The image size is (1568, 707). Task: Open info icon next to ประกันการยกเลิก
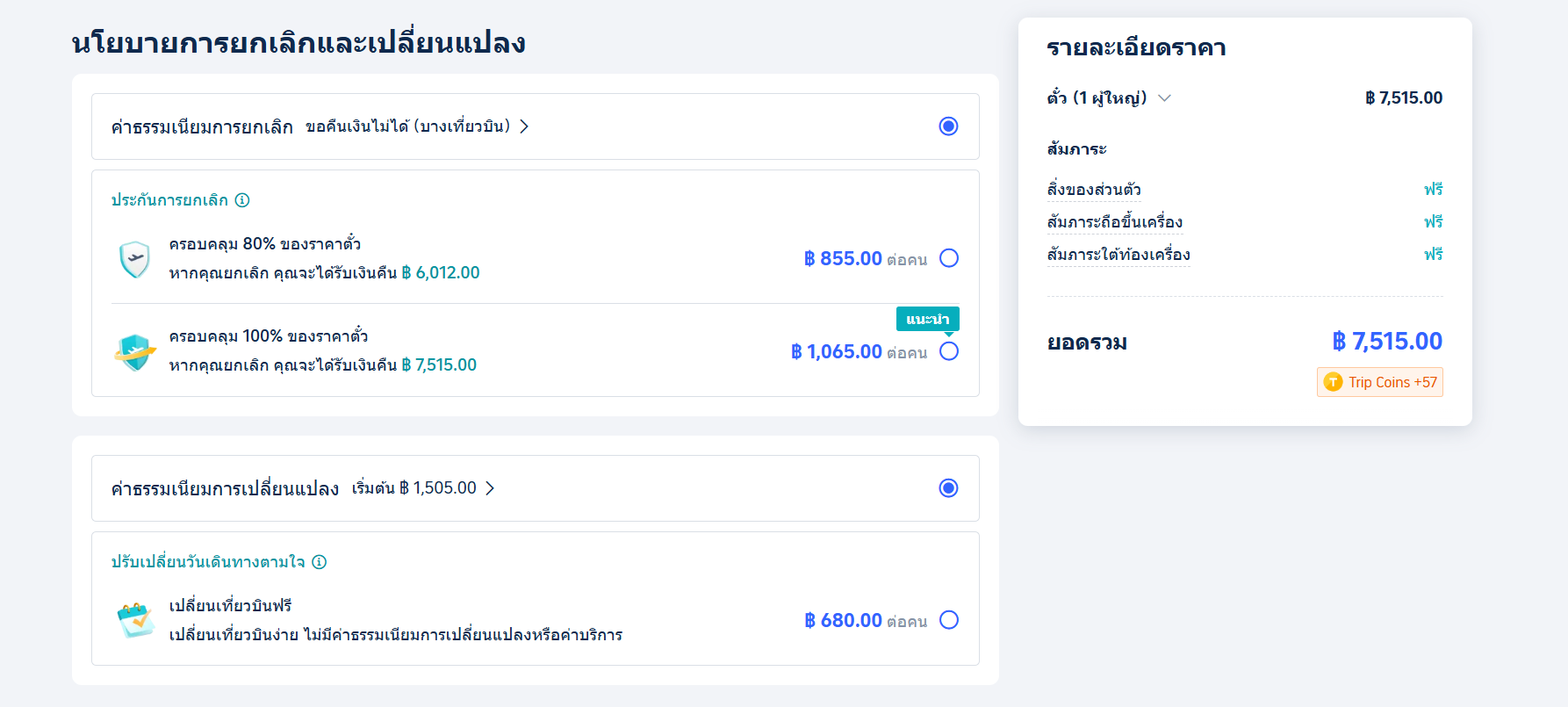click(x=242, y=200)
